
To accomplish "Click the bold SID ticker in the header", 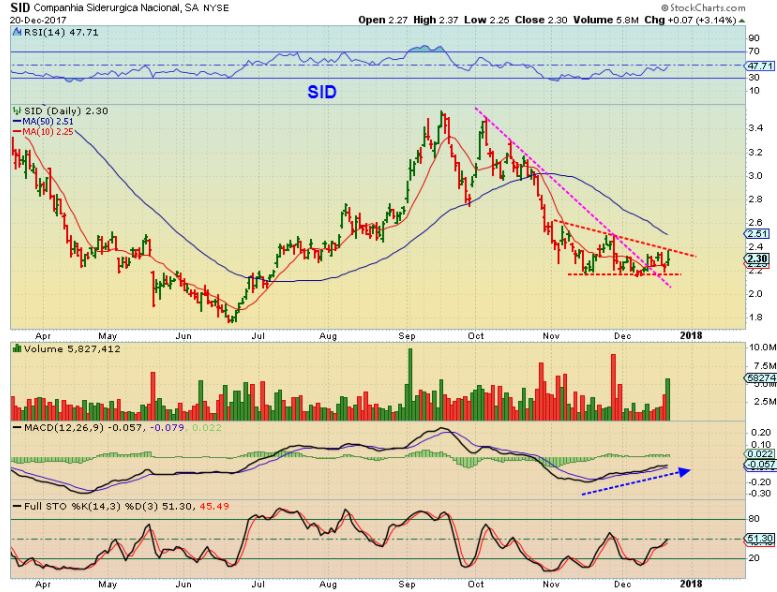I will click(x=20, y=7).
